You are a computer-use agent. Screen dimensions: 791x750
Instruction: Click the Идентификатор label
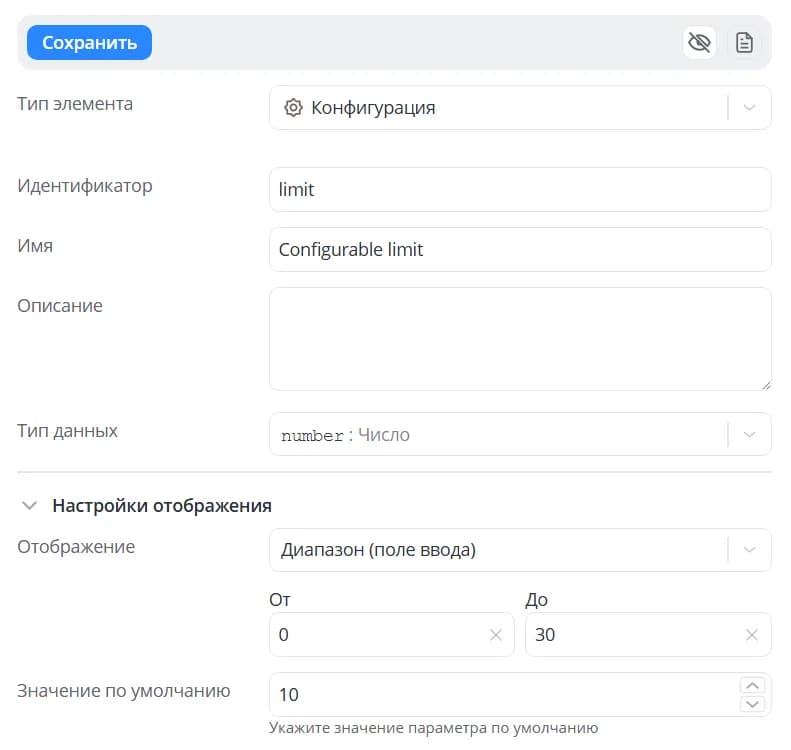[85, 186]
